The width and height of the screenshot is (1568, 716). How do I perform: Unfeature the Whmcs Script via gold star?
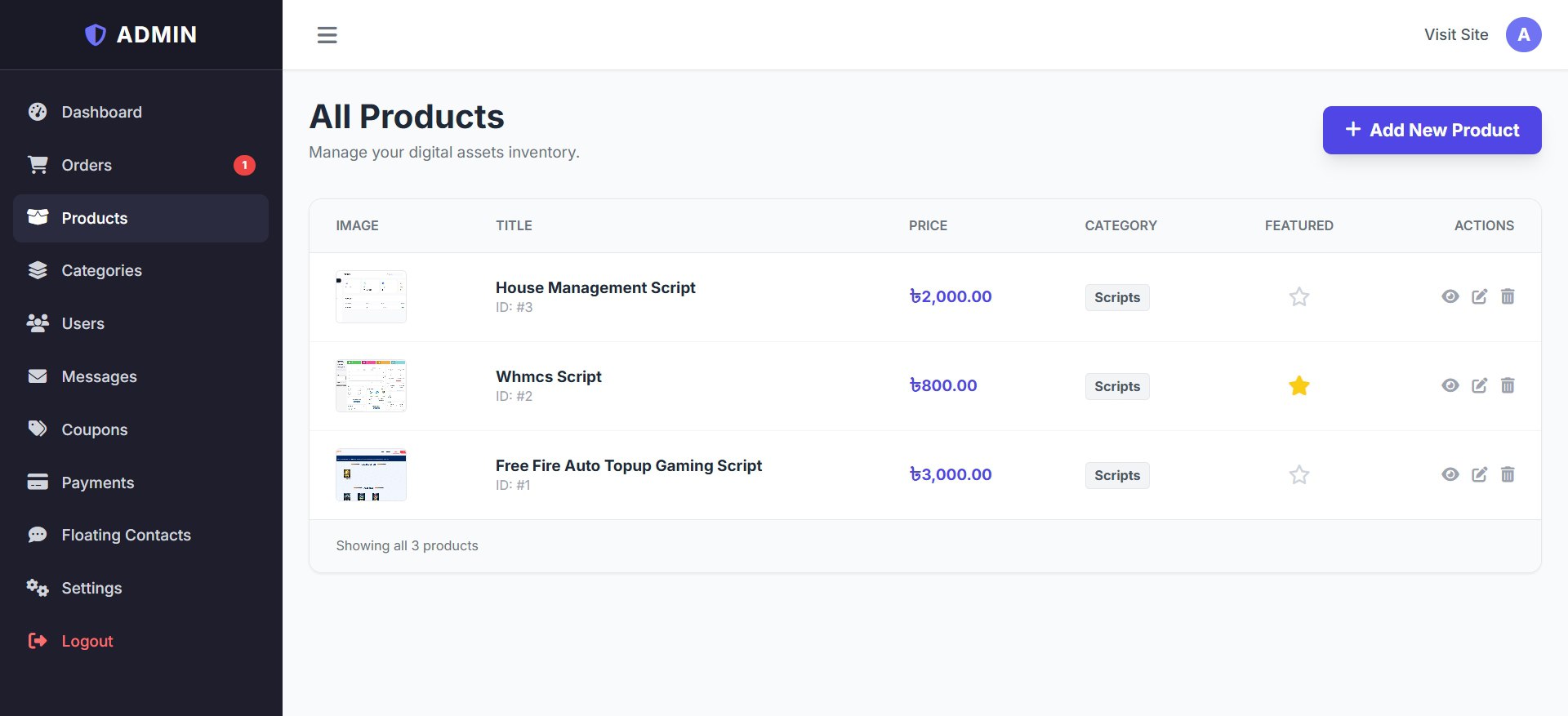[1298, 385]
